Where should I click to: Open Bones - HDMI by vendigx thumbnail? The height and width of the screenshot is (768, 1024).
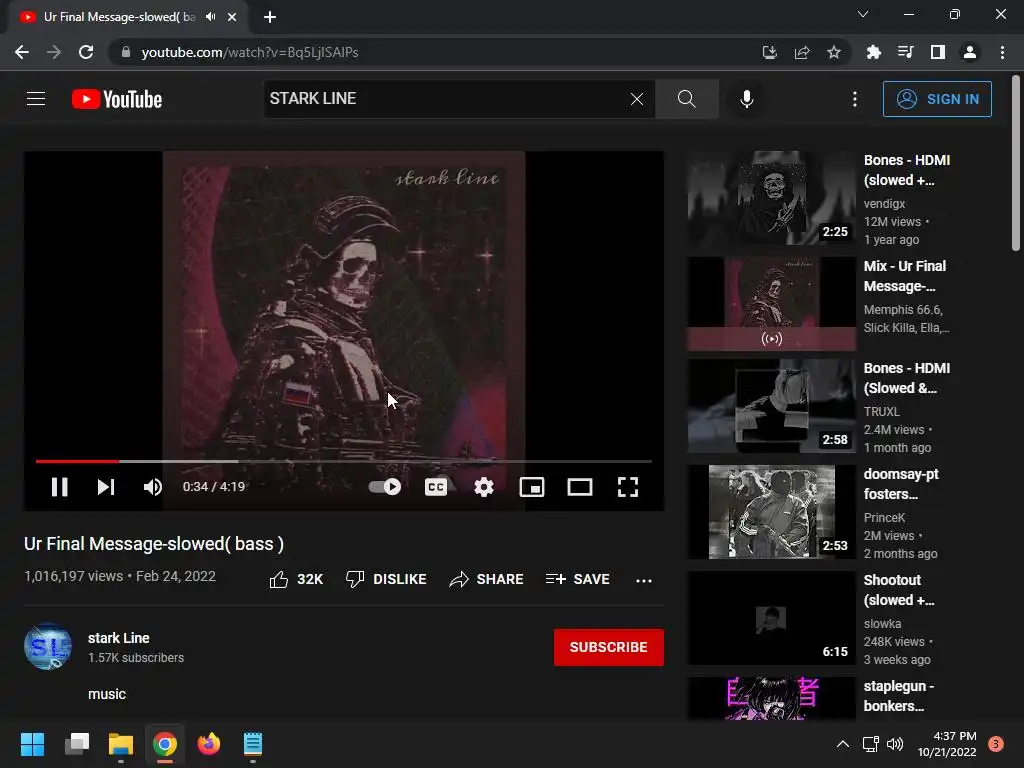coord(771,198)
